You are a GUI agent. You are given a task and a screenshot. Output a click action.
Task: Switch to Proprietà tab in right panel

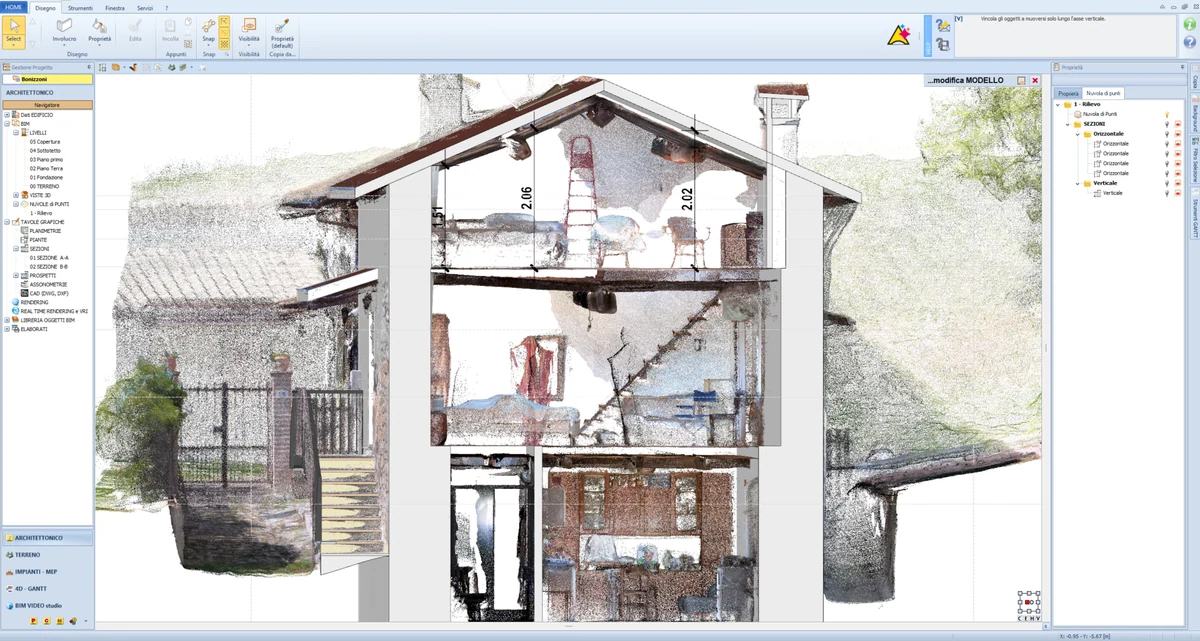1069,93
